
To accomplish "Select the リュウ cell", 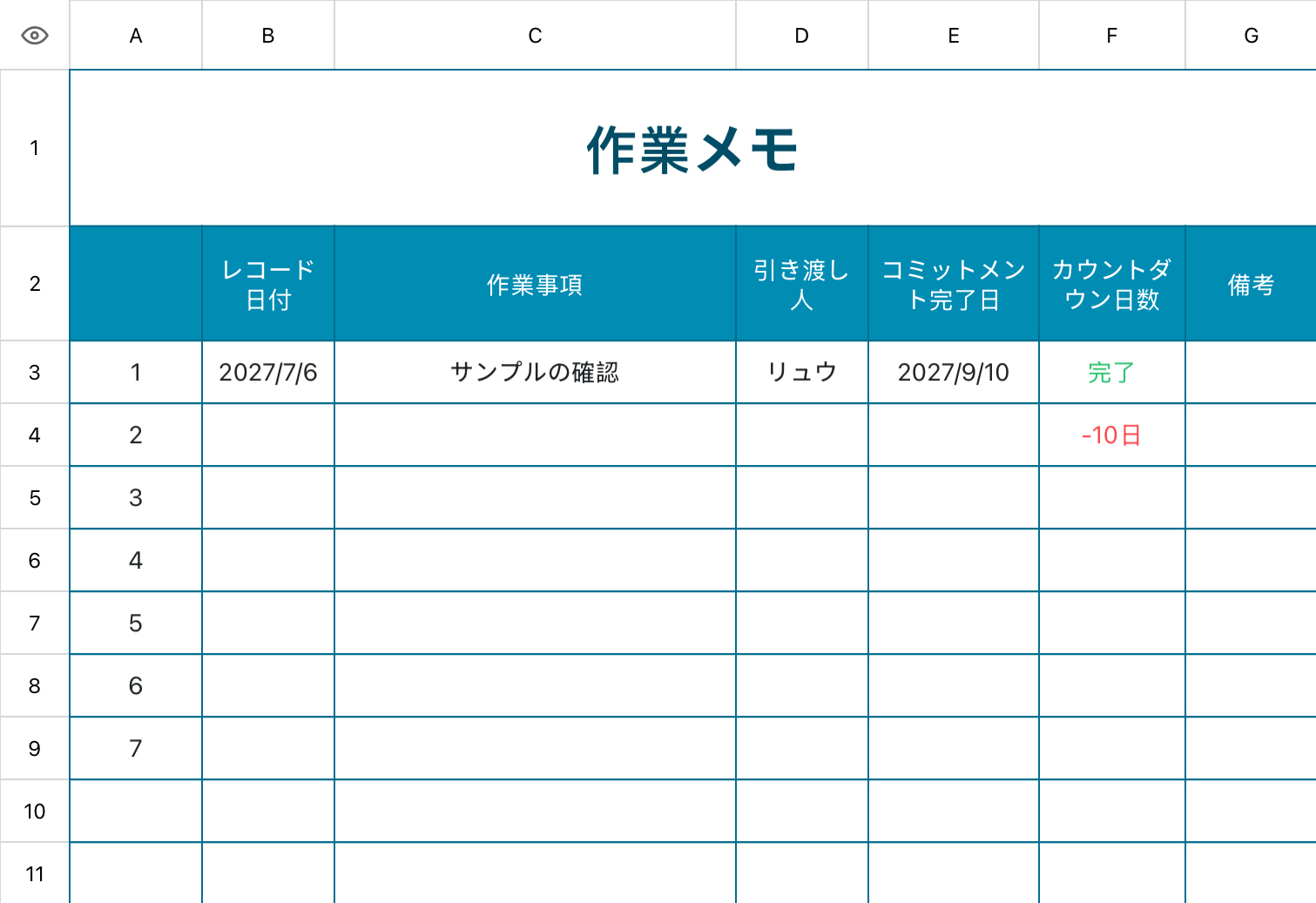I will pyautogui.click(x=802, y=373).
